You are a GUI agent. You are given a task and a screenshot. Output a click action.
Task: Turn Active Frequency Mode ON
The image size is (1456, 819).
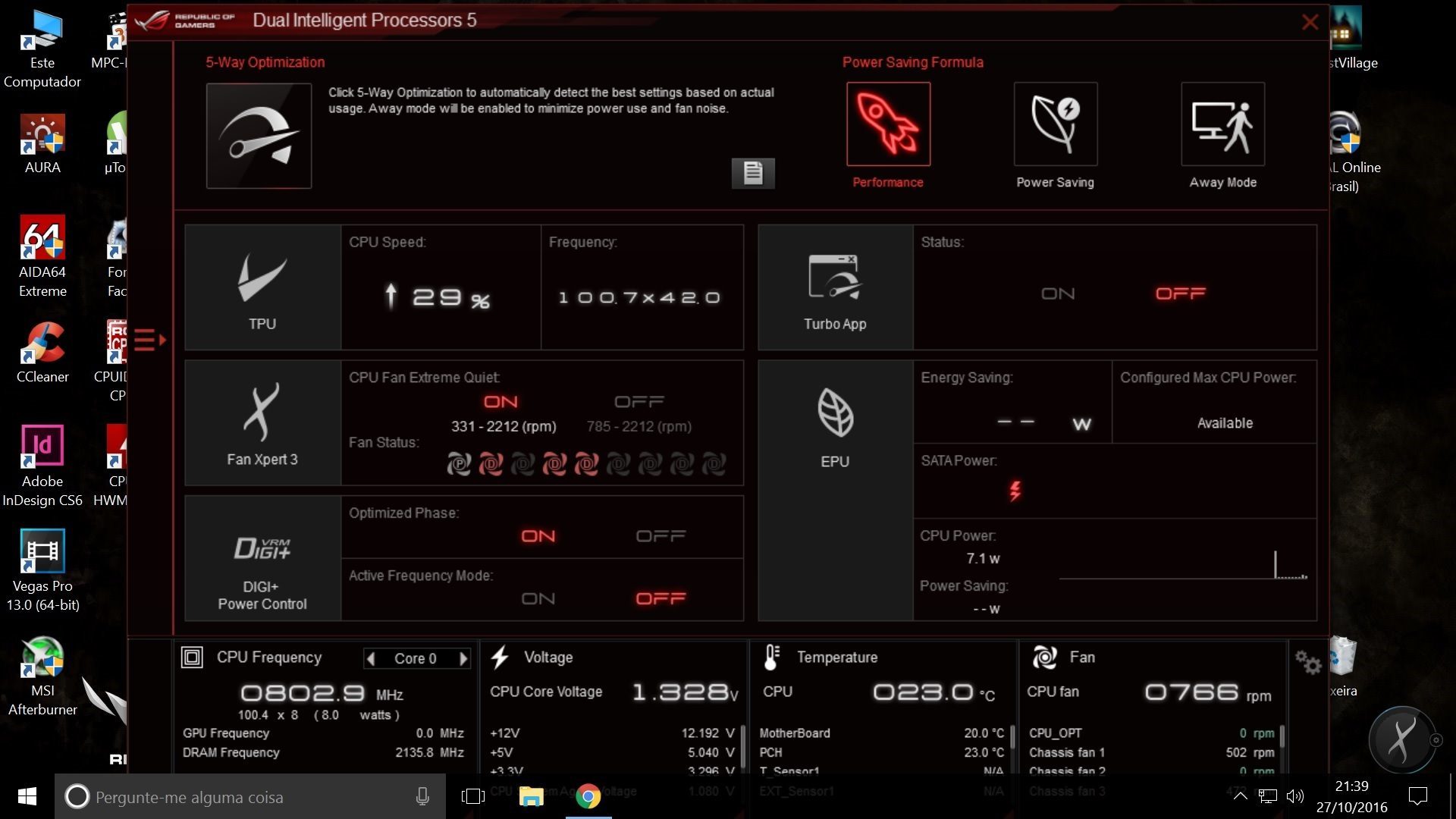pos(538,598)
